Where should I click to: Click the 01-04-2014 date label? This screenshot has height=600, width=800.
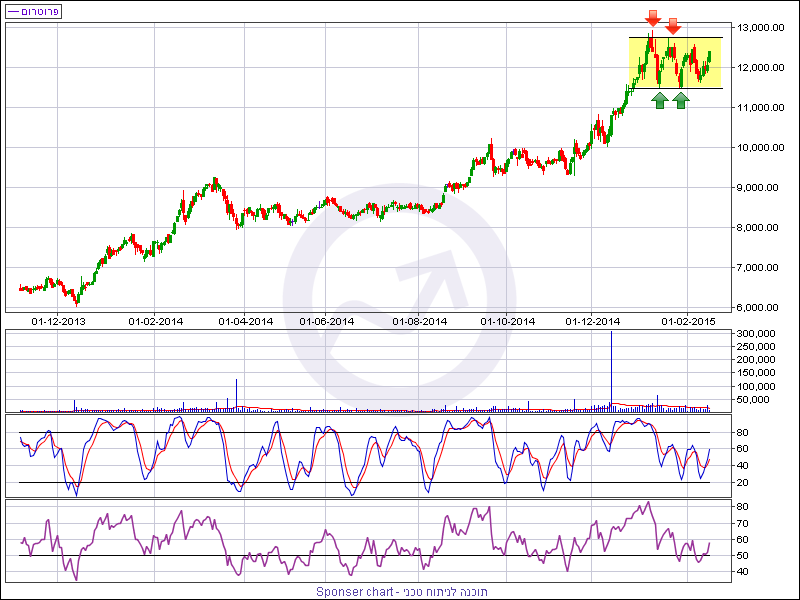[x=246, y=321]
